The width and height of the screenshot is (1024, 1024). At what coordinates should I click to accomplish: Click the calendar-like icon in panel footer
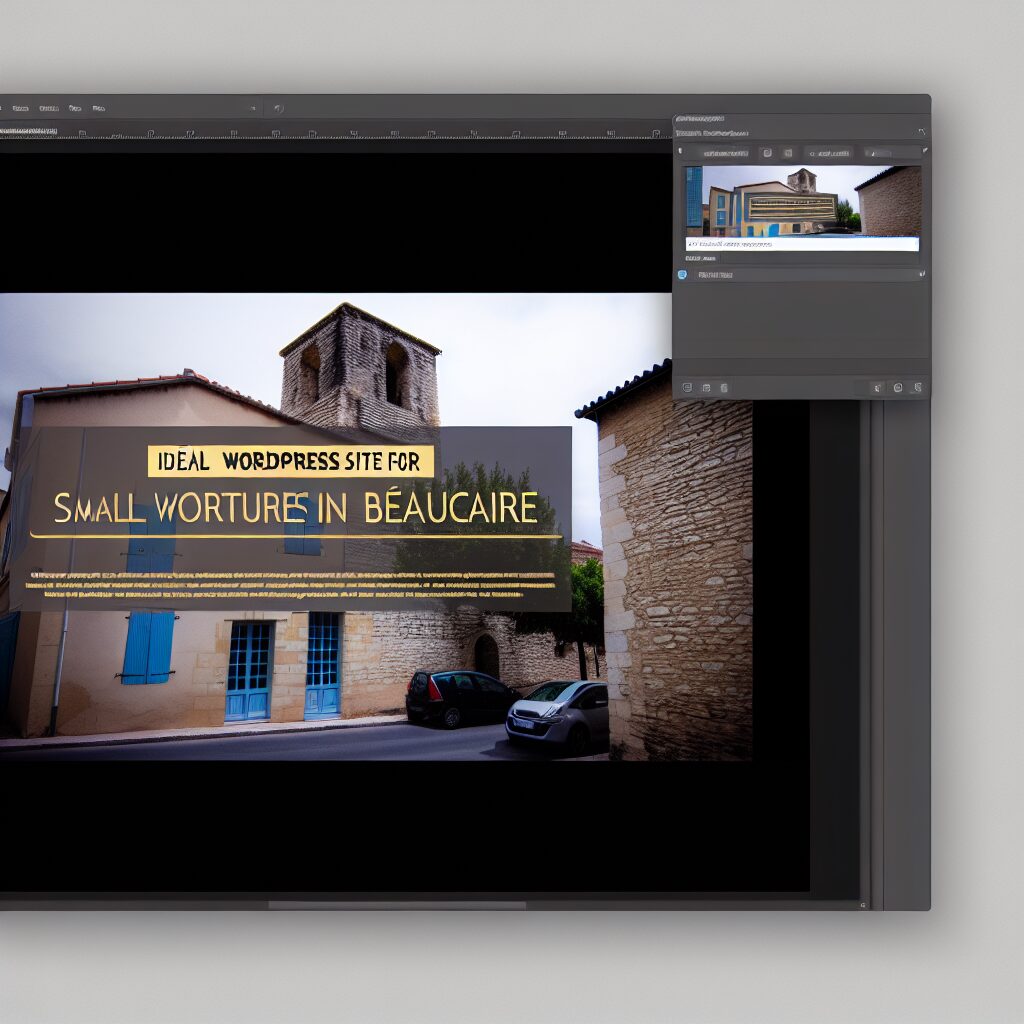pos(706,388)
